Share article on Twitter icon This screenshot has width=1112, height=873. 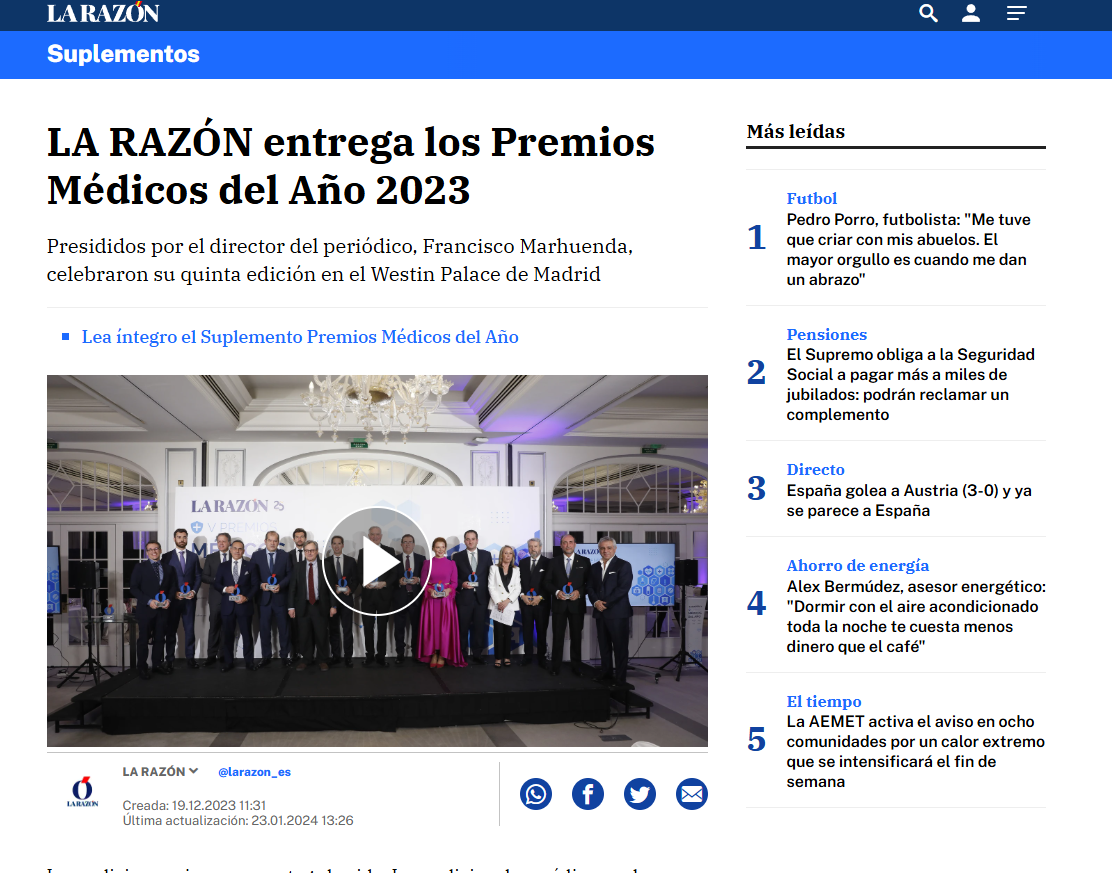(640, 794)
